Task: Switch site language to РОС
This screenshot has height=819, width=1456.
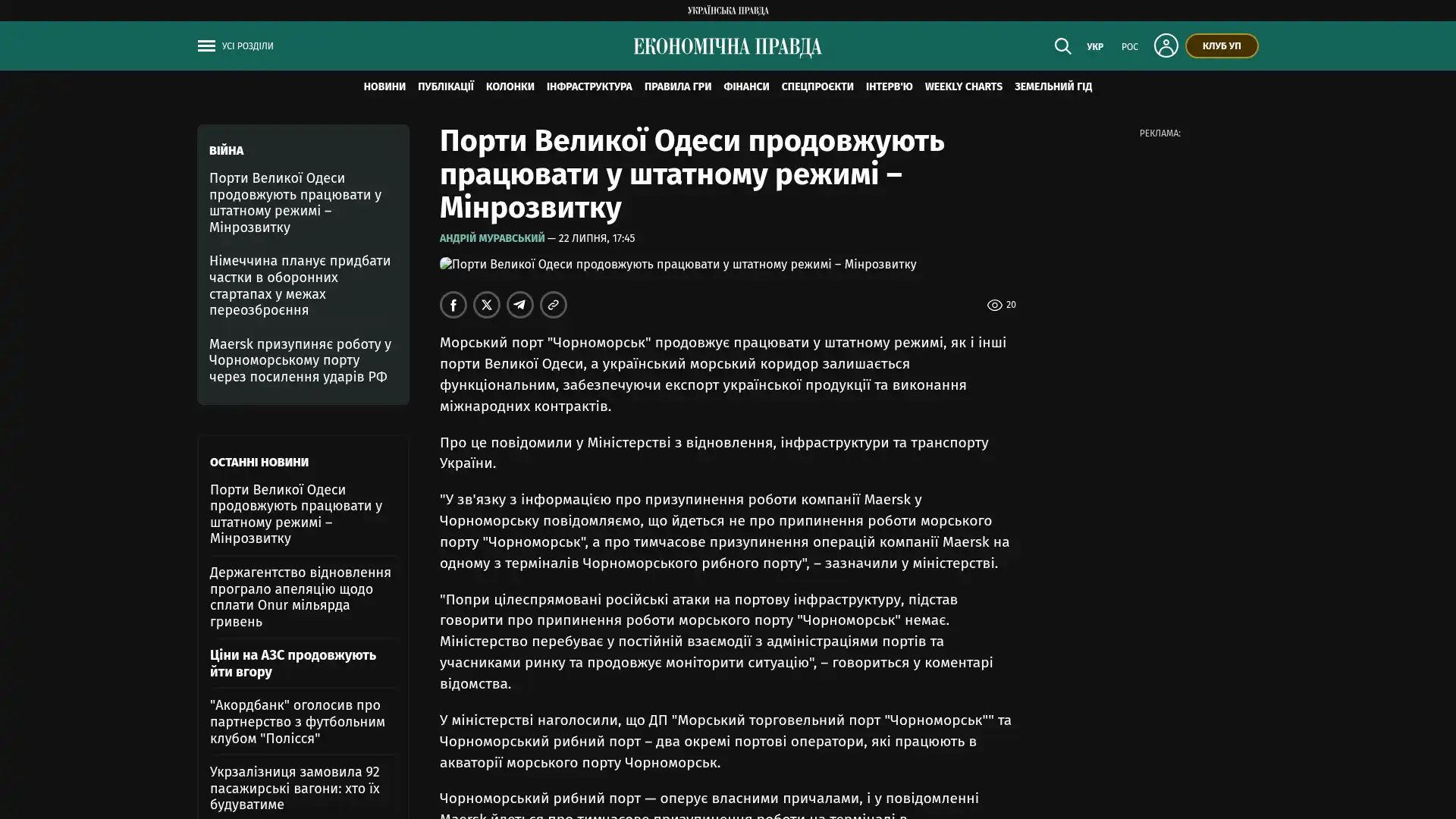Action: click(x=1130, y=47)
